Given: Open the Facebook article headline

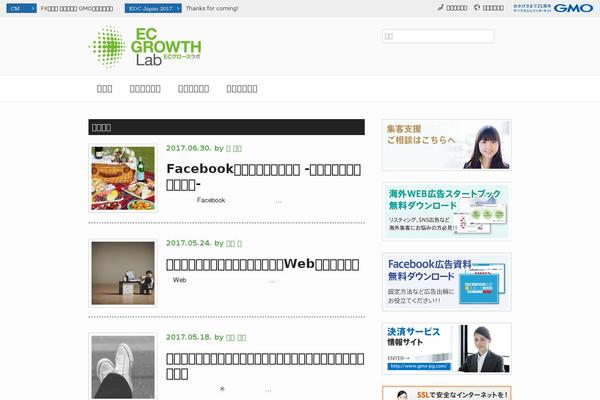Looking at the screenshot, I should (264, 176).
